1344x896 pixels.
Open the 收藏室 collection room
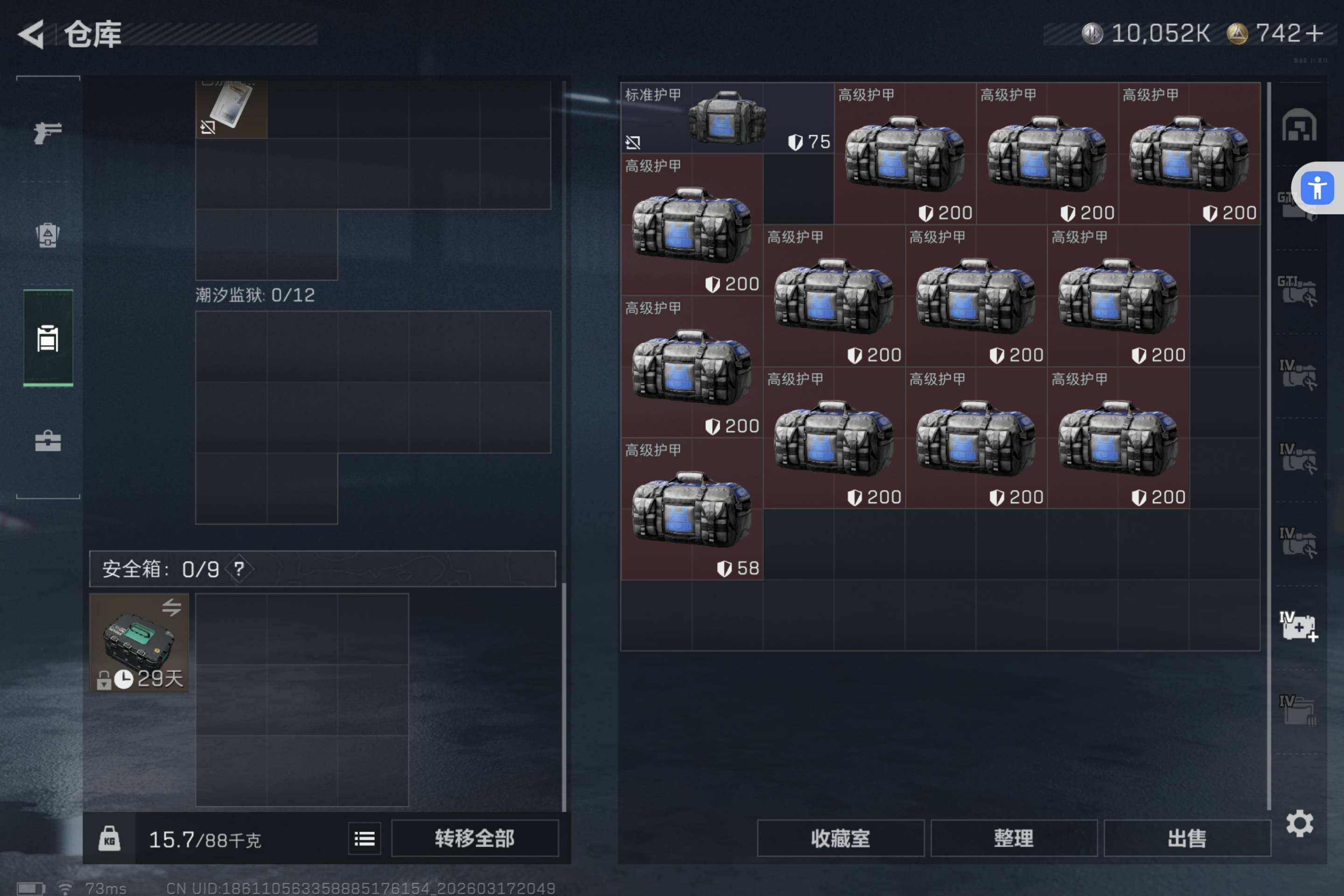840,838
